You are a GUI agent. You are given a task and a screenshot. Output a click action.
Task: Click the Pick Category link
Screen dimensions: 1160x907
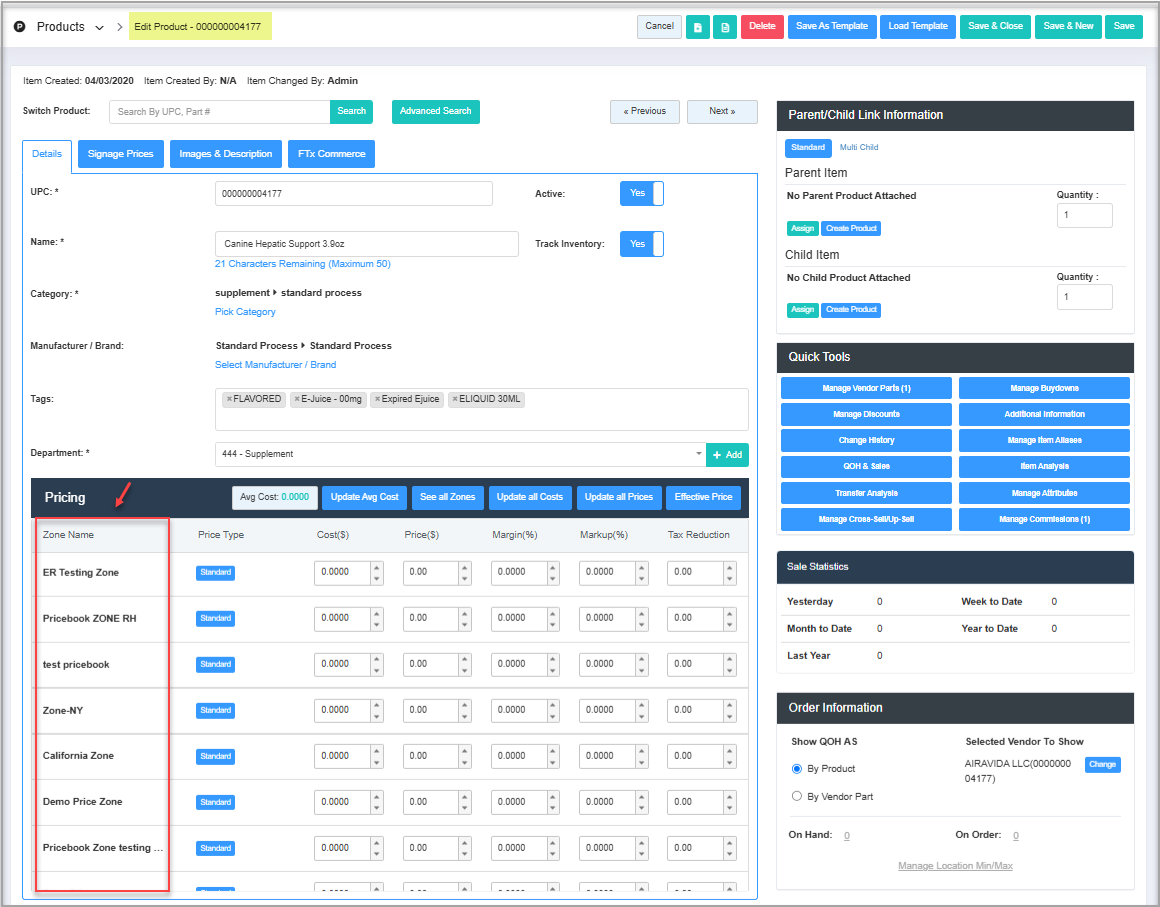(x=245, y=312)
